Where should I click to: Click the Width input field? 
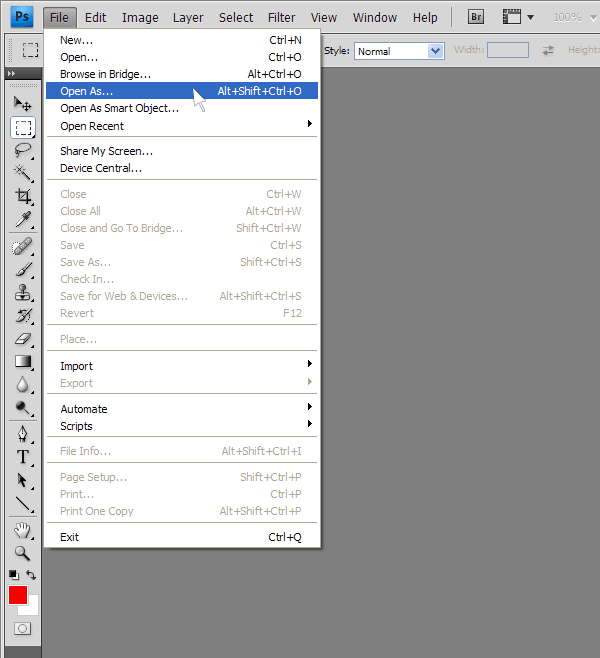[x=508, y=50]
